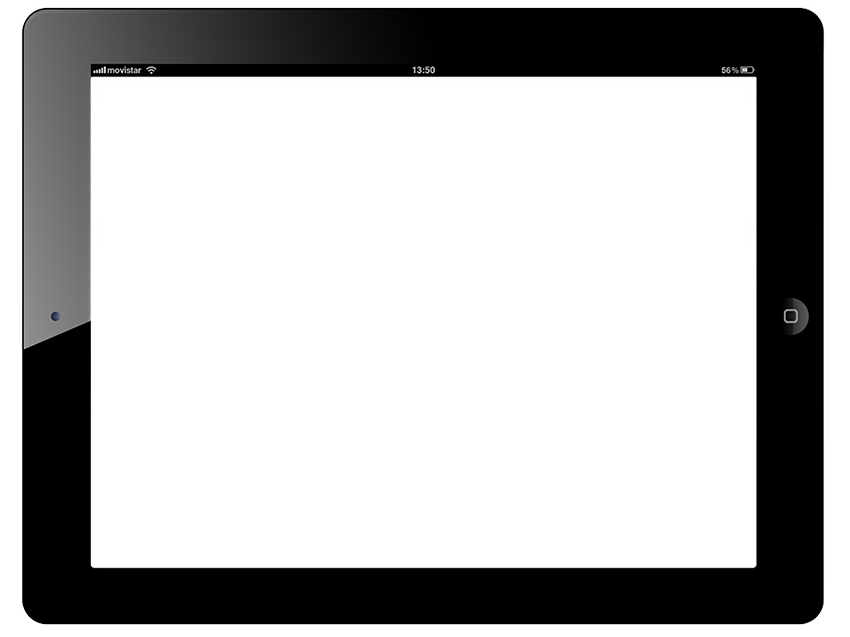
Task: Tap the battery icon in status bar
Action: coord(748,71)
